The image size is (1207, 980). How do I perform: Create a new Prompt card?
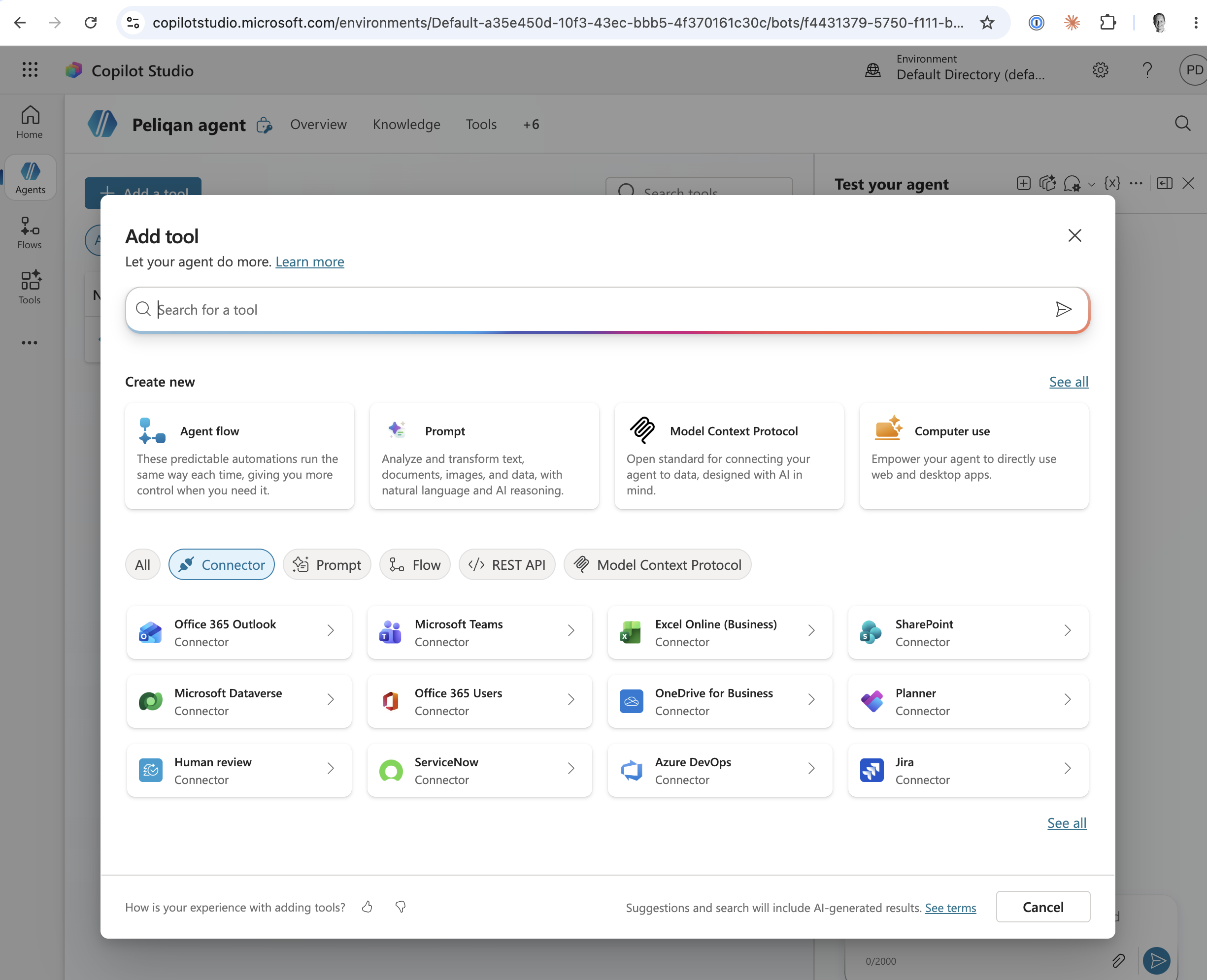click(484, 456)
